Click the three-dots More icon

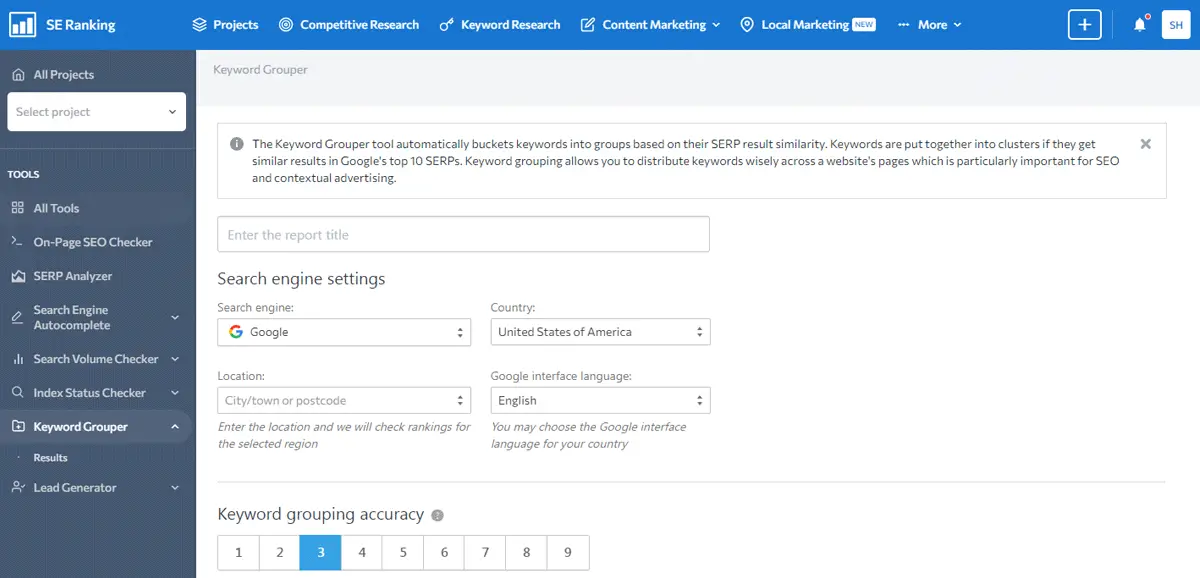904,25
